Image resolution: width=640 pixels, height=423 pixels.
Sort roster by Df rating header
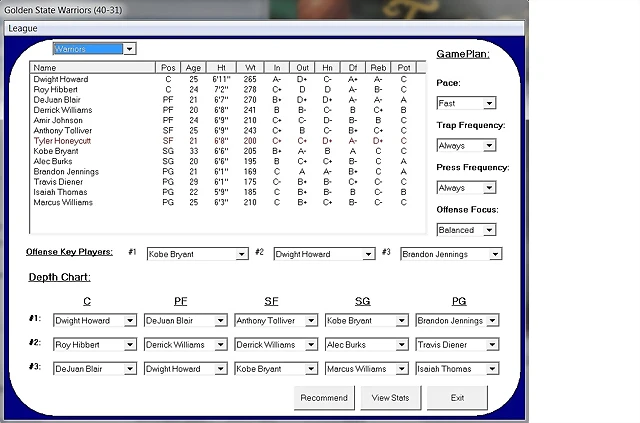point(353,68)
